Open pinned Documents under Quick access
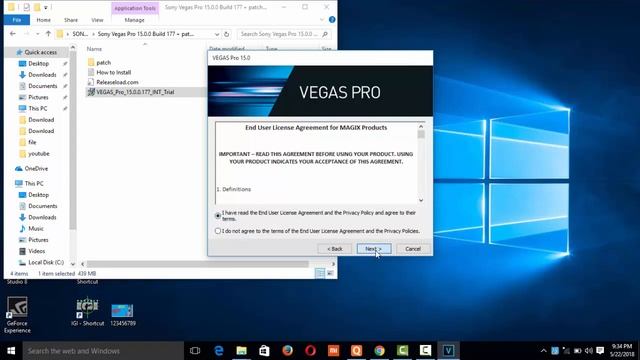Viewport: 640px width, 360px height. (x=42, y=86)
